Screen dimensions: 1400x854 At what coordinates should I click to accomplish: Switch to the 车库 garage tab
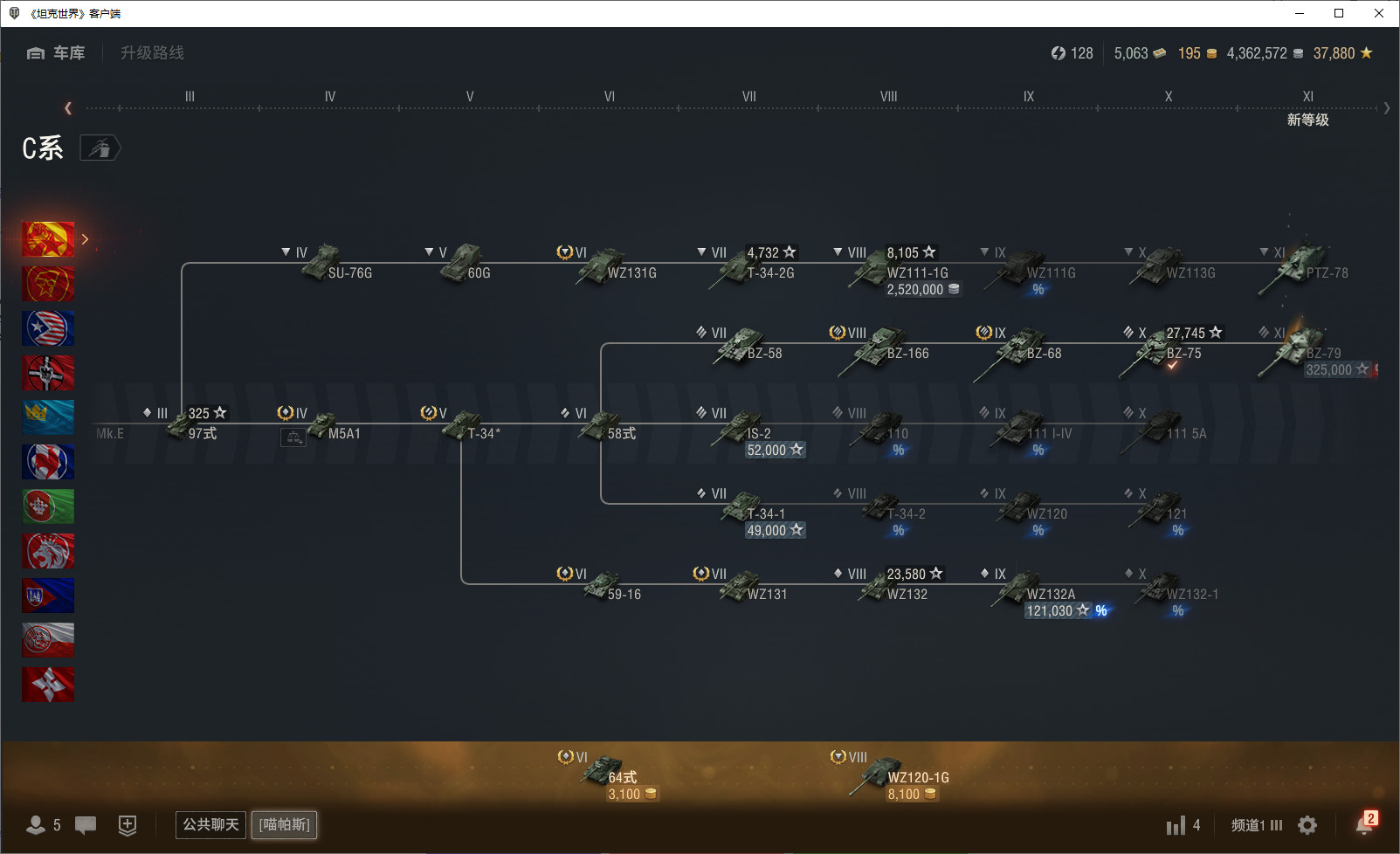[x=56, y=53]
